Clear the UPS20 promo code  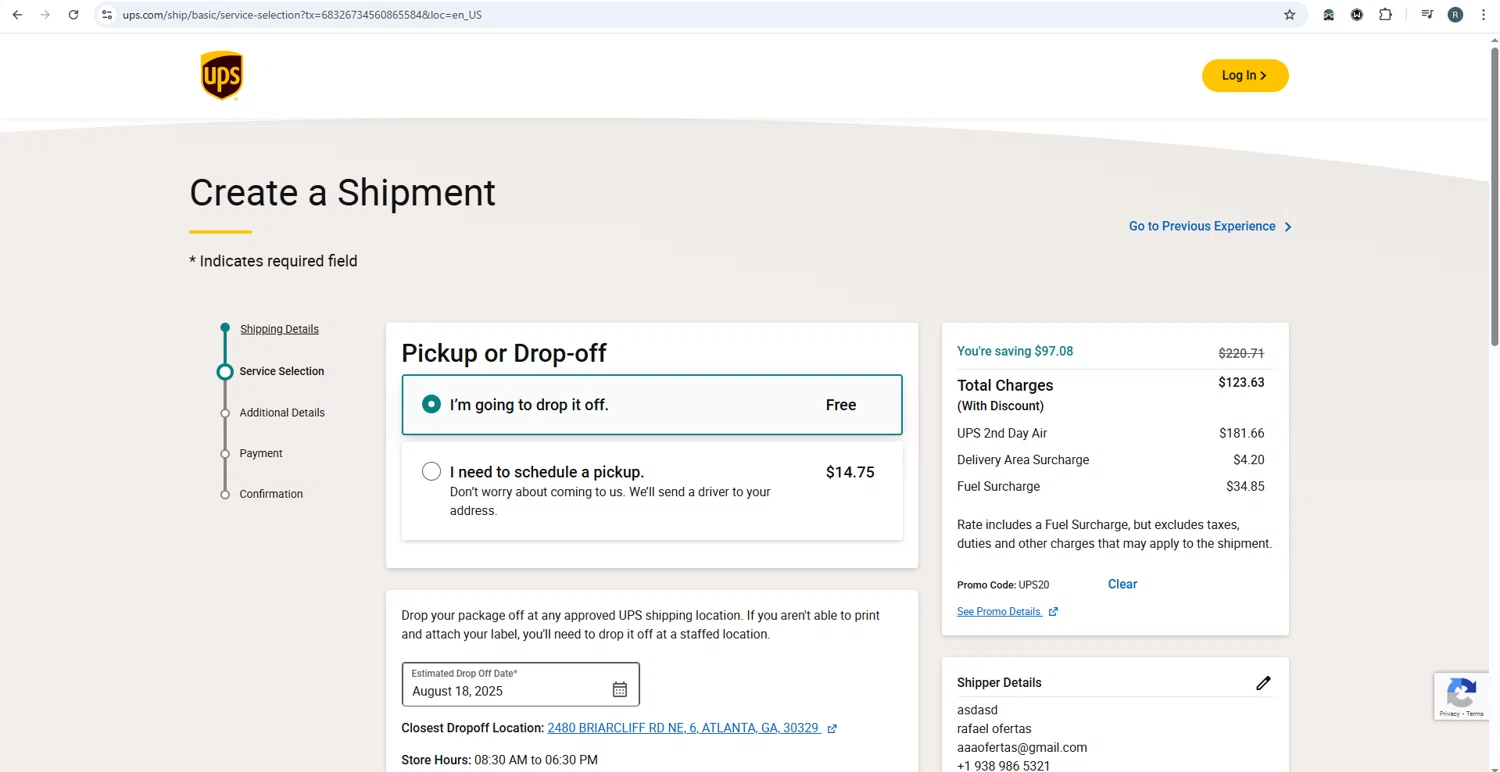[x=1122, y=584]
